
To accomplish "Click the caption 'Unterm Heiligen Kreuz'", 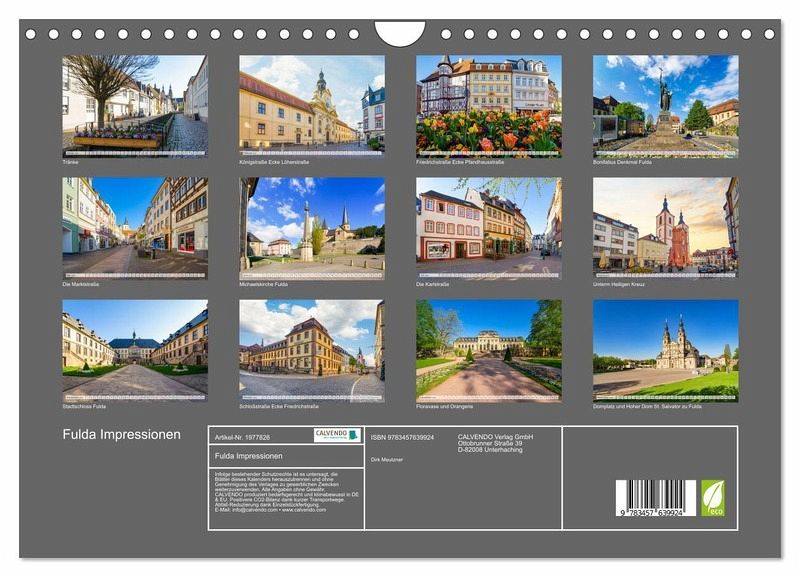I will click(x=618, y=284).
